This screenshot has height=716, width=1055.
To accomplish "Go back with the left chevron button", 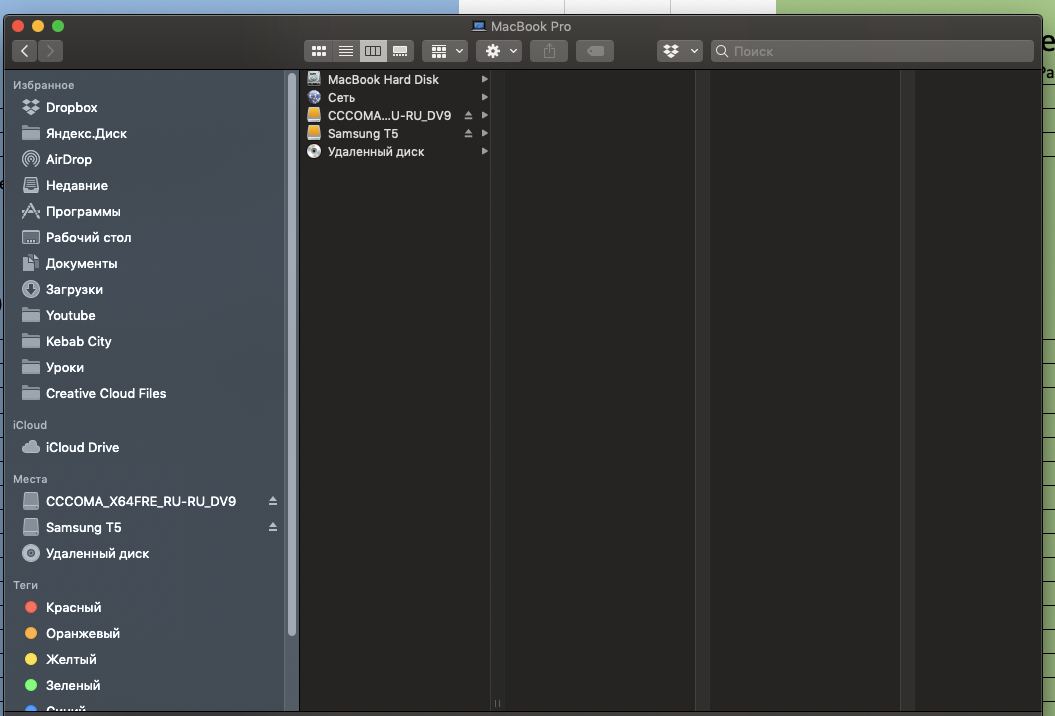I will (24, 51).
